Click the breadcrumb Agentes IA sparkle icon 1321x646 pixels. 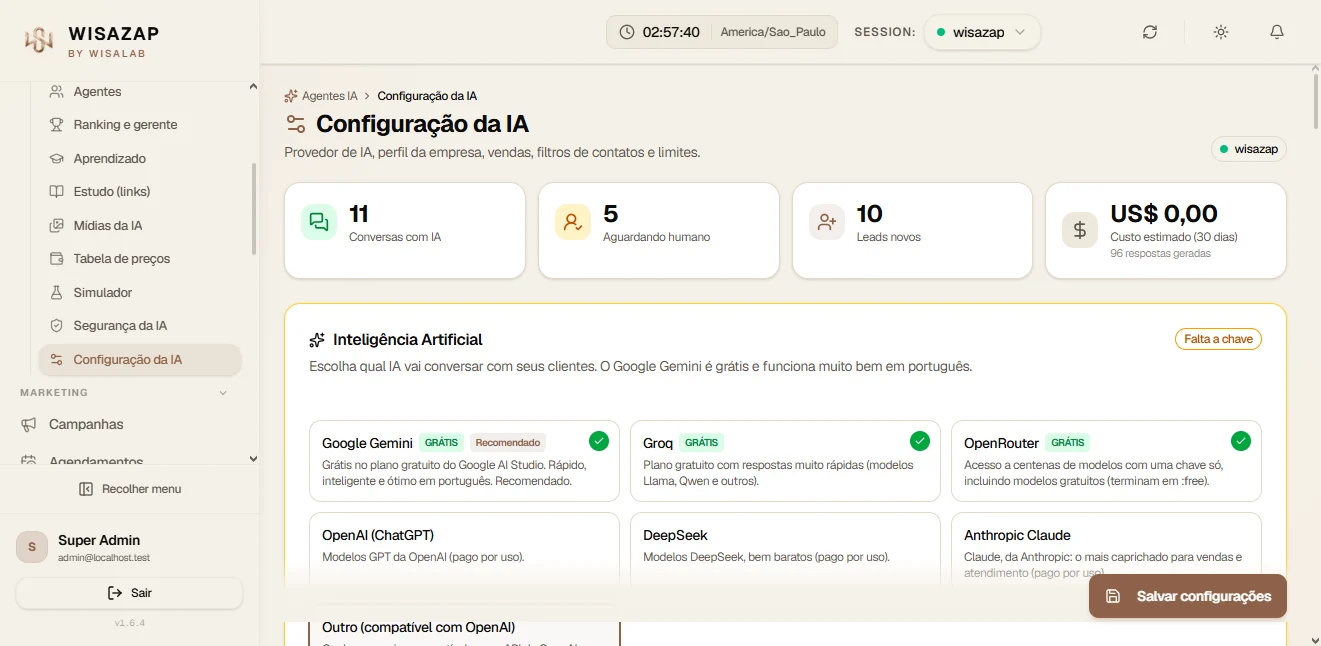point(291,96)
